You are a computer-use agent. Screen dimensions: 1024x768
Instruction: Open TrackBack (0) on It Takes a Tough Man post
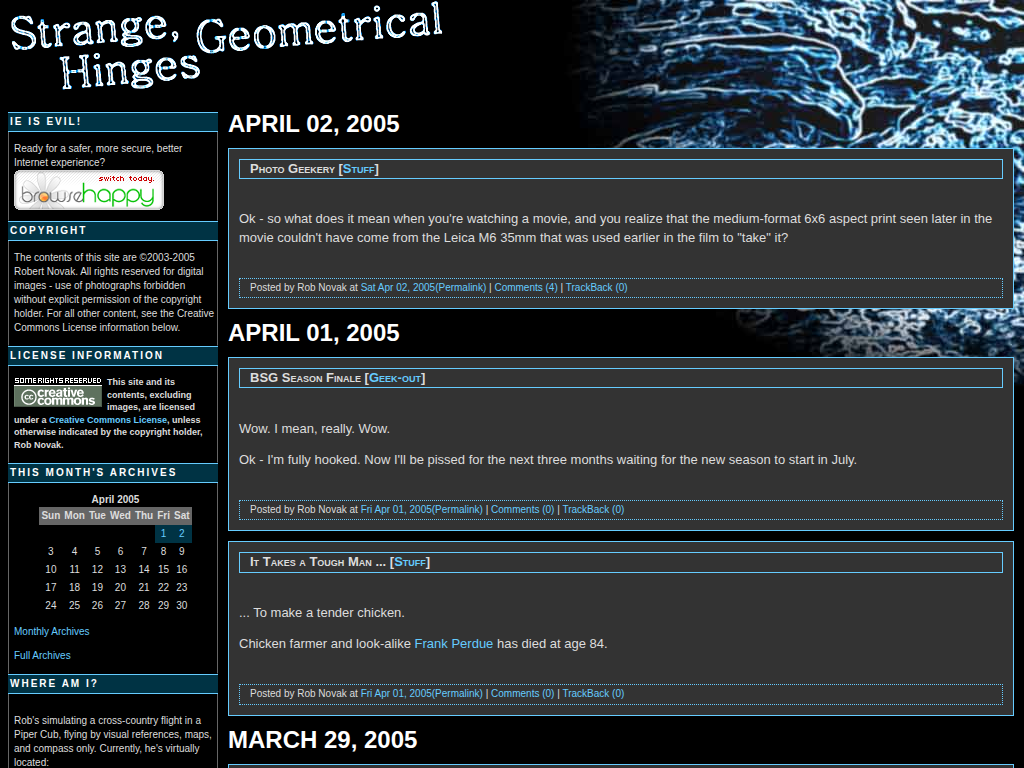[592, 694]
